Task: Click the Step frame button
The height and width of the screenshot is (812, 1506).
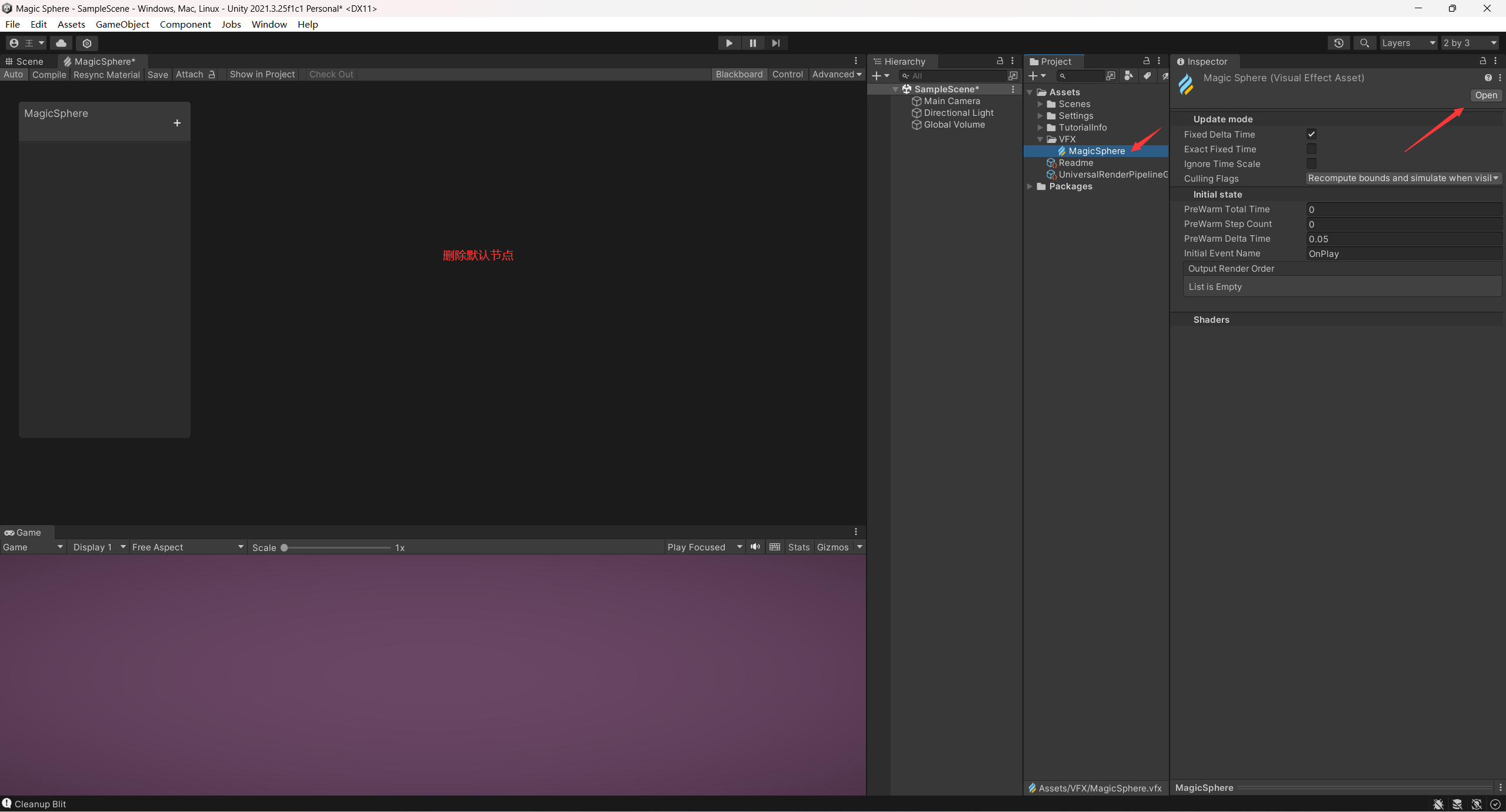Action: pos(776,43)
